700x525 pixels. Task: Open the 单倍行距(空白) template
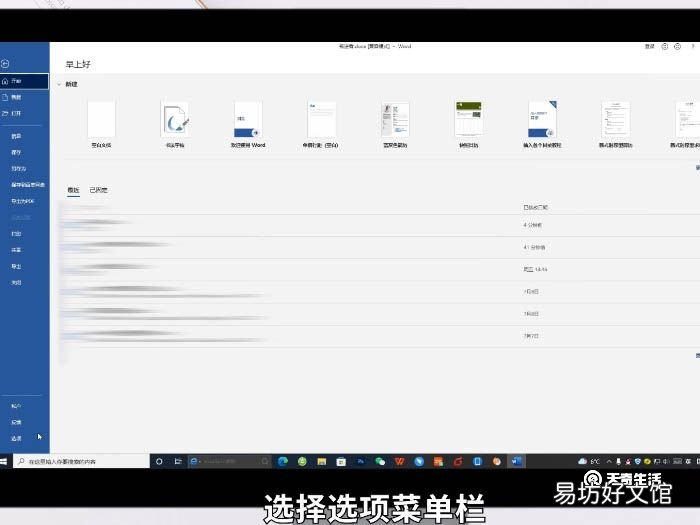(321, 124)
